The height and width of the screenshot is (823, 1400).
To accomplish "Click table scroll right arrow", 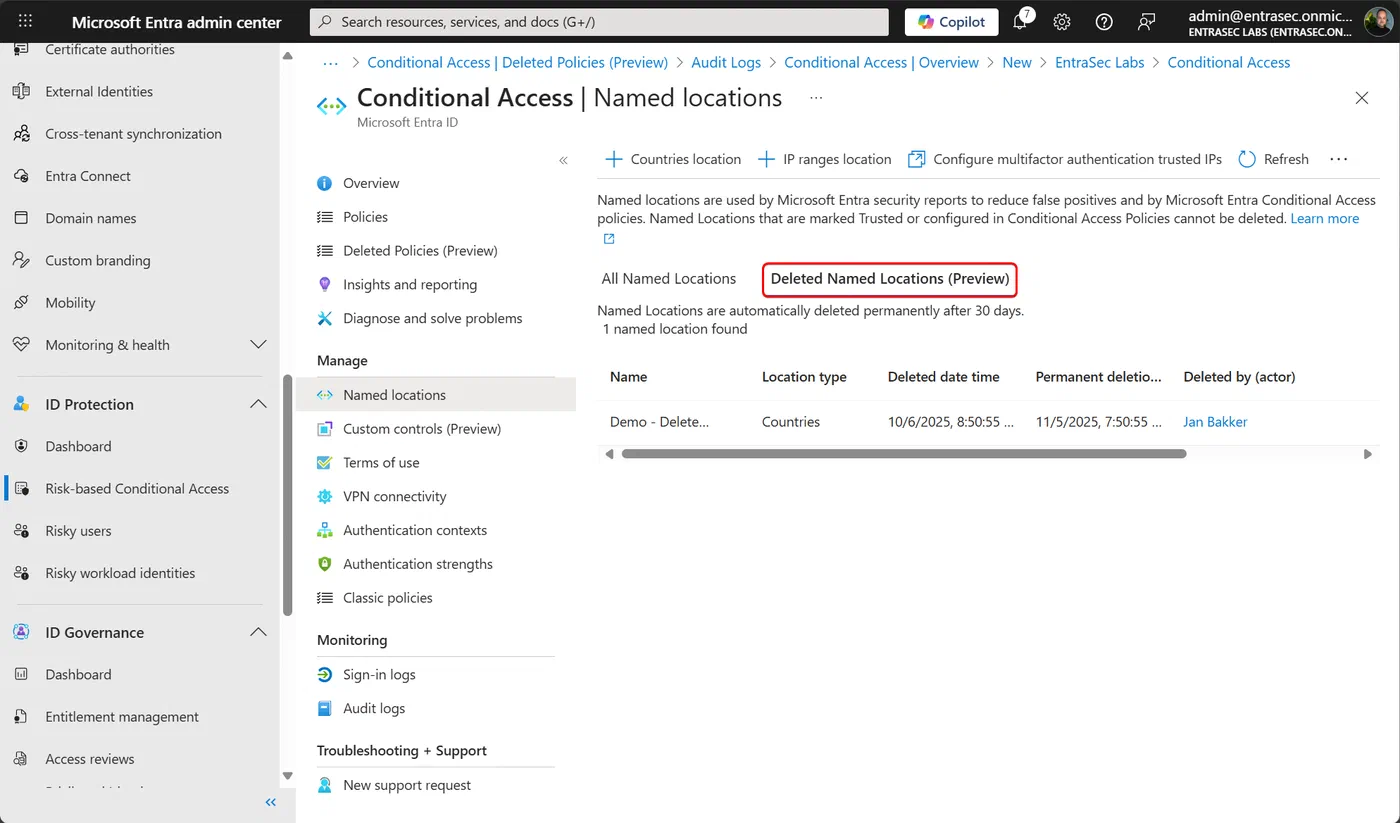I will tap(1368, 454).
